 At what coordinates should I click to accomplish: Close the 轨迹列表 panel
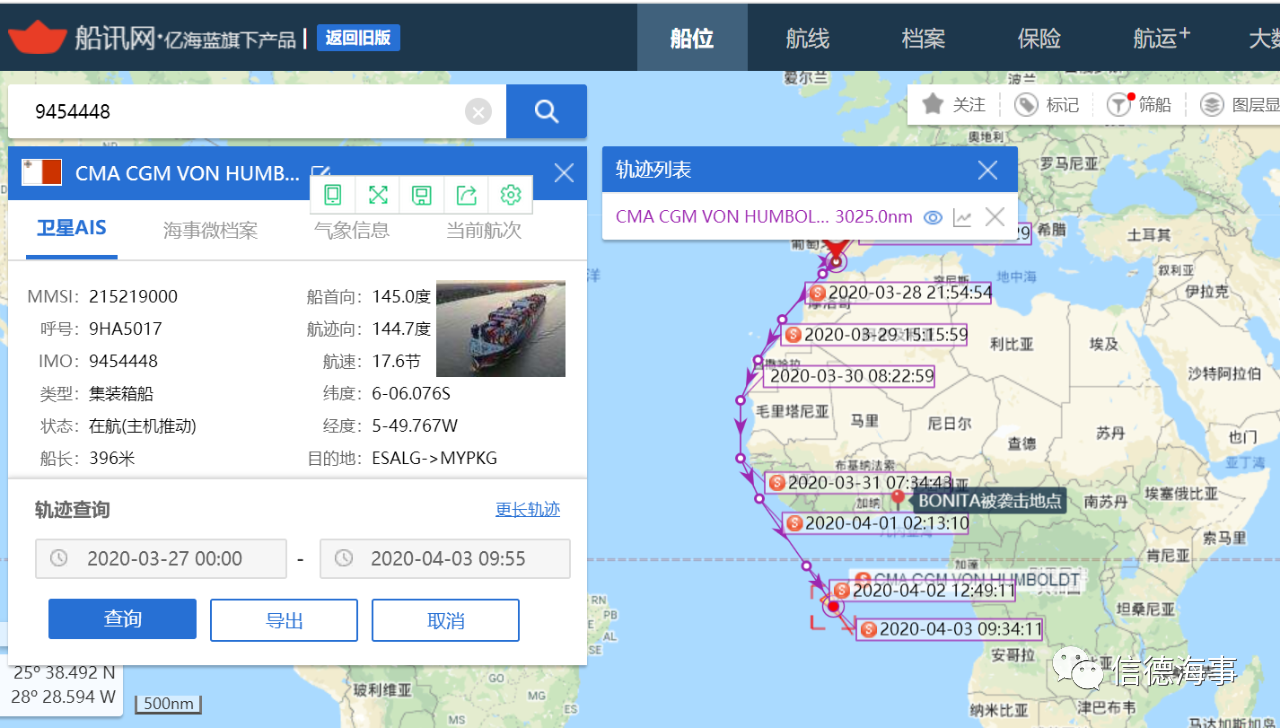pos(988,170)
